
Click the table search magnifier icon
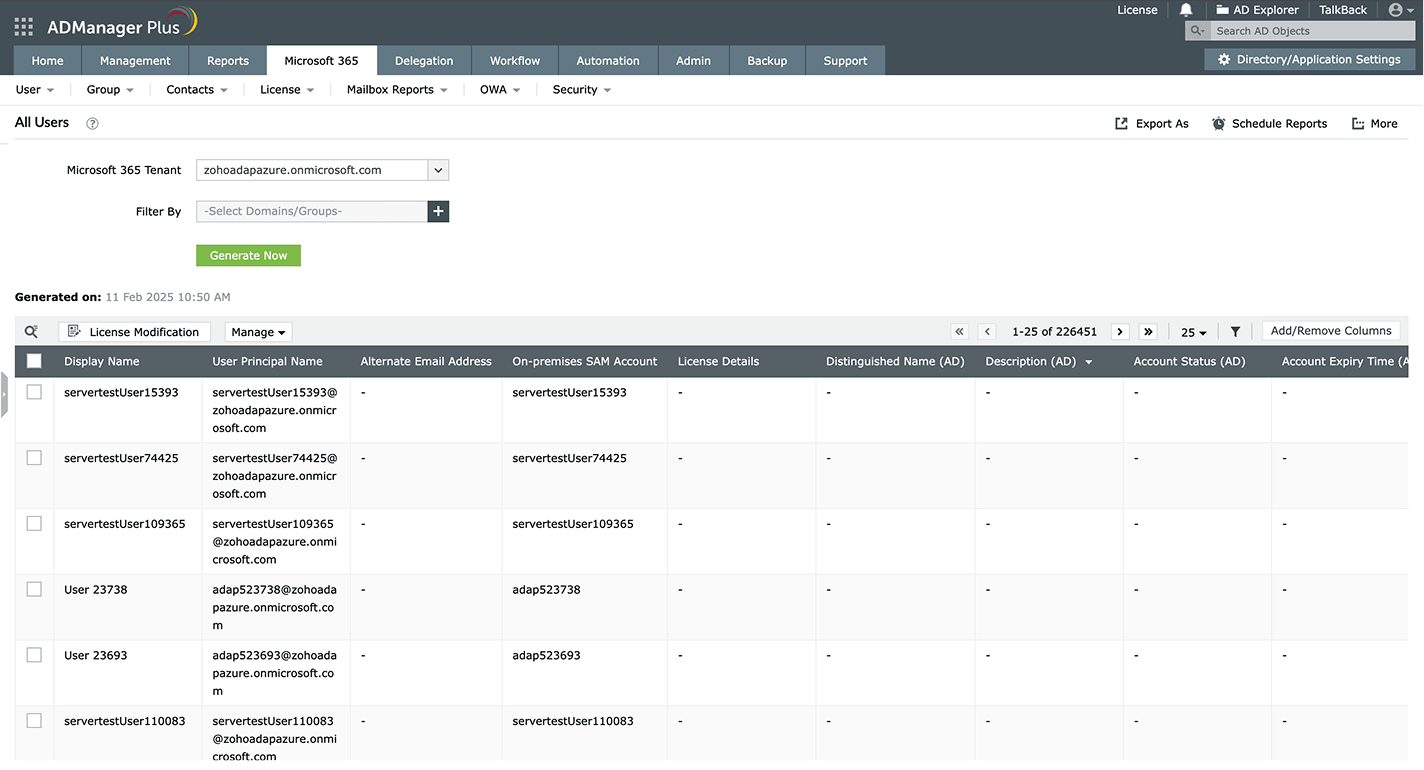(31, 332)
